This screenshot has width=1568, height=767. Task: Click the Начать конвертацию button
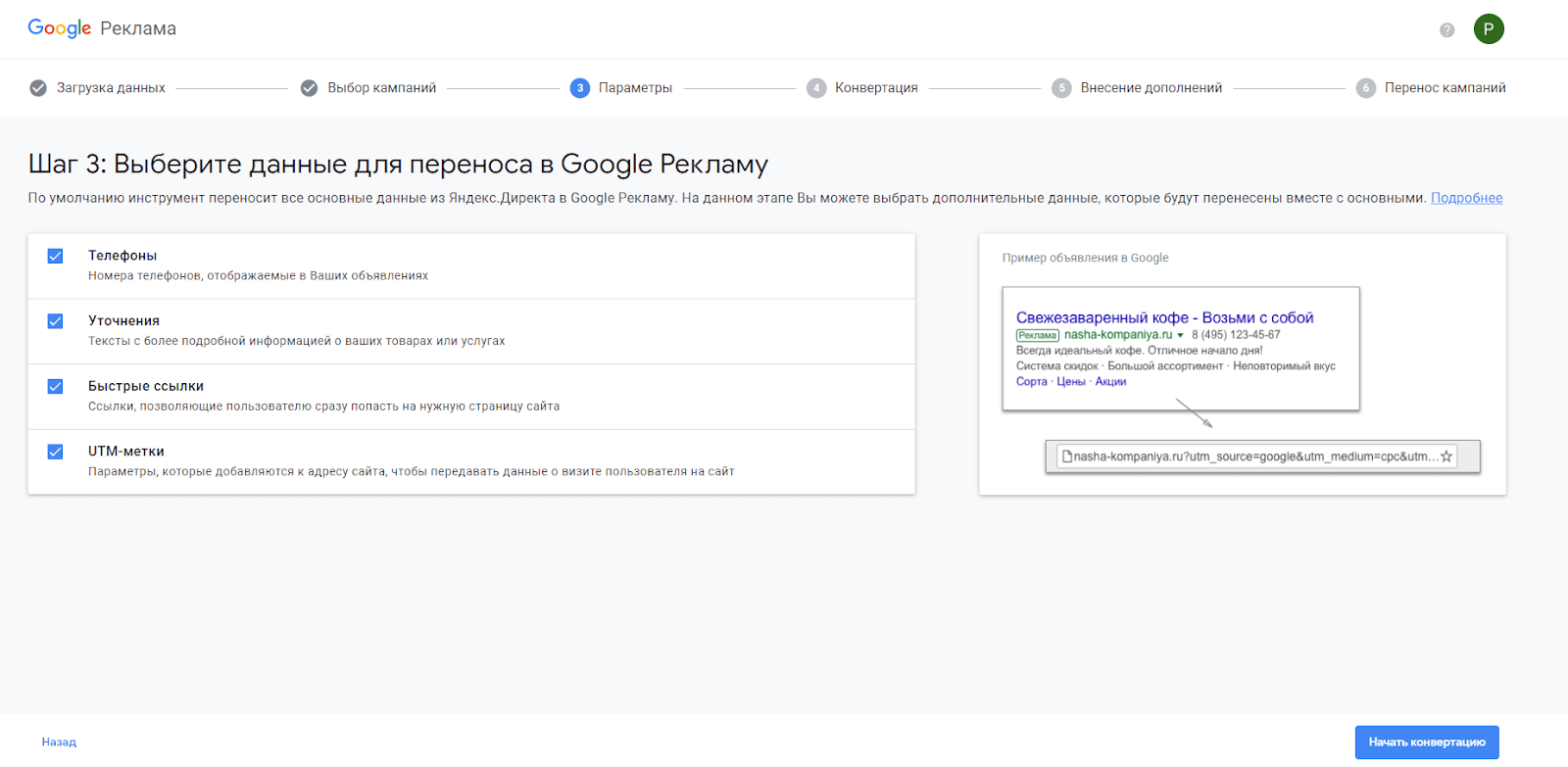(x=1427, y=742)
